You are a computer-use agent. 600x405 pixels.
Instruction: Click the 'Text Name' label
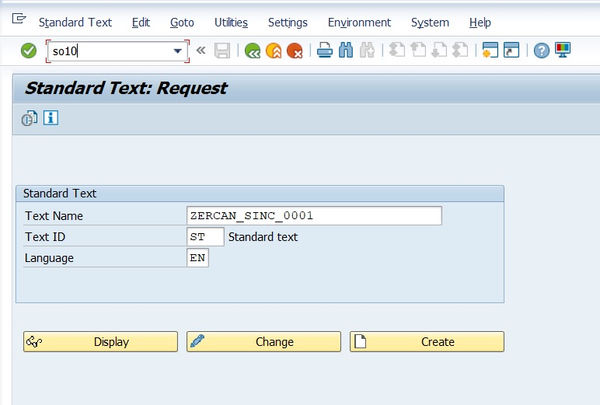tap(54, 216)
